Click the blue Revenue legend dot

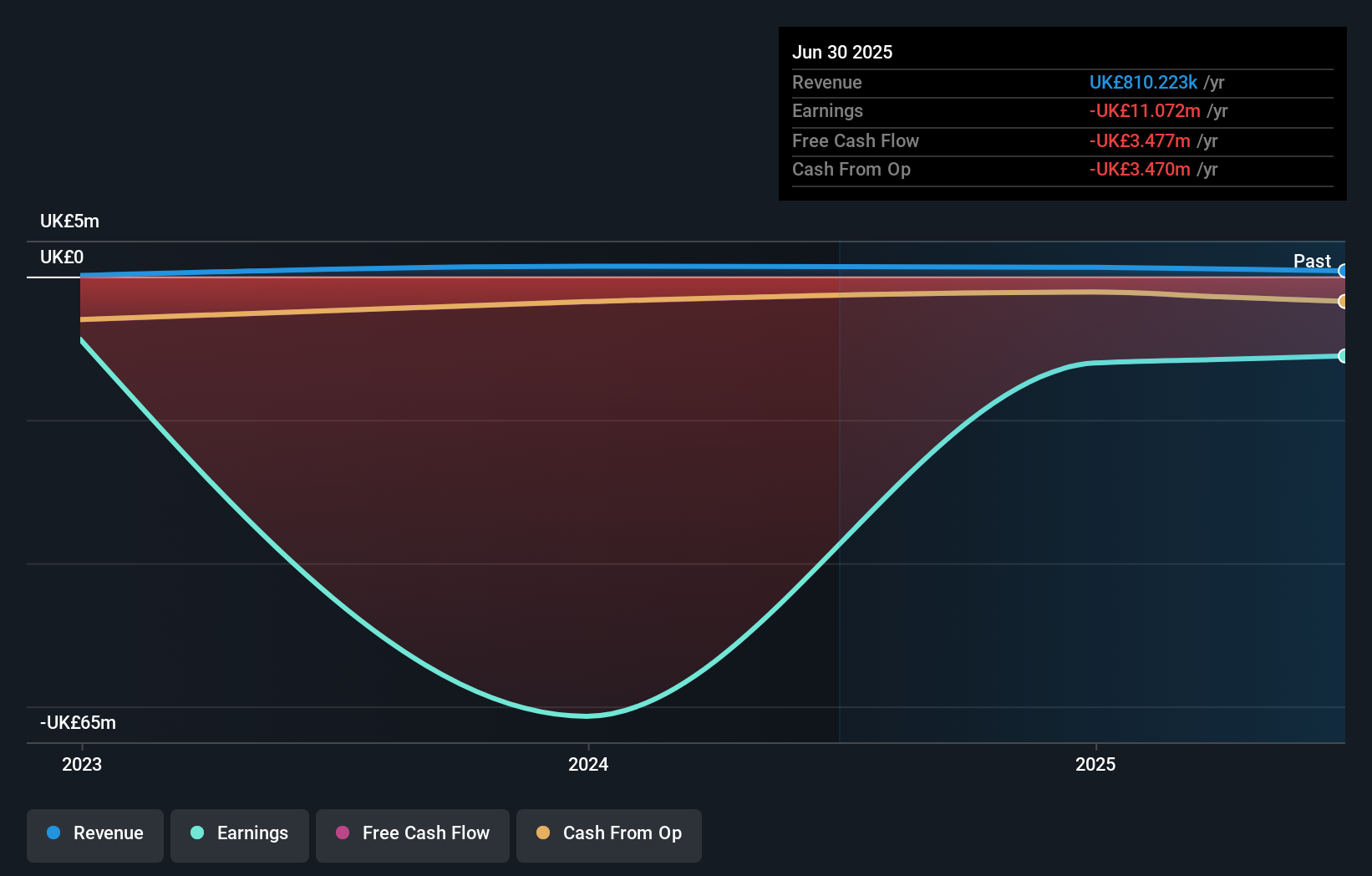[x=53, y=833]
